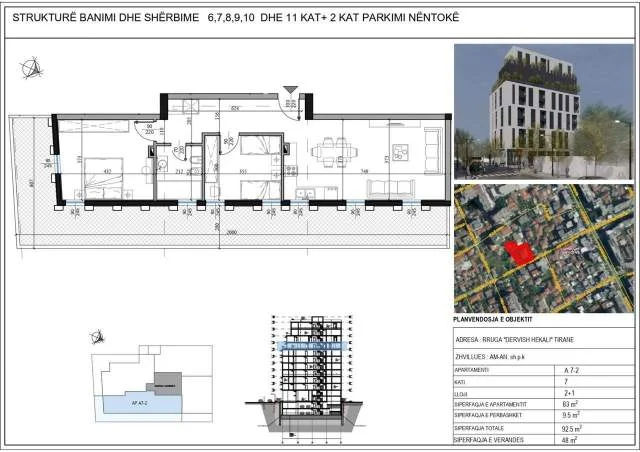This screenshot has height=452, width=640.
Task: Click the apartment value 'A 7-2'
Action: pyautogui.click(x=571, y=370)
